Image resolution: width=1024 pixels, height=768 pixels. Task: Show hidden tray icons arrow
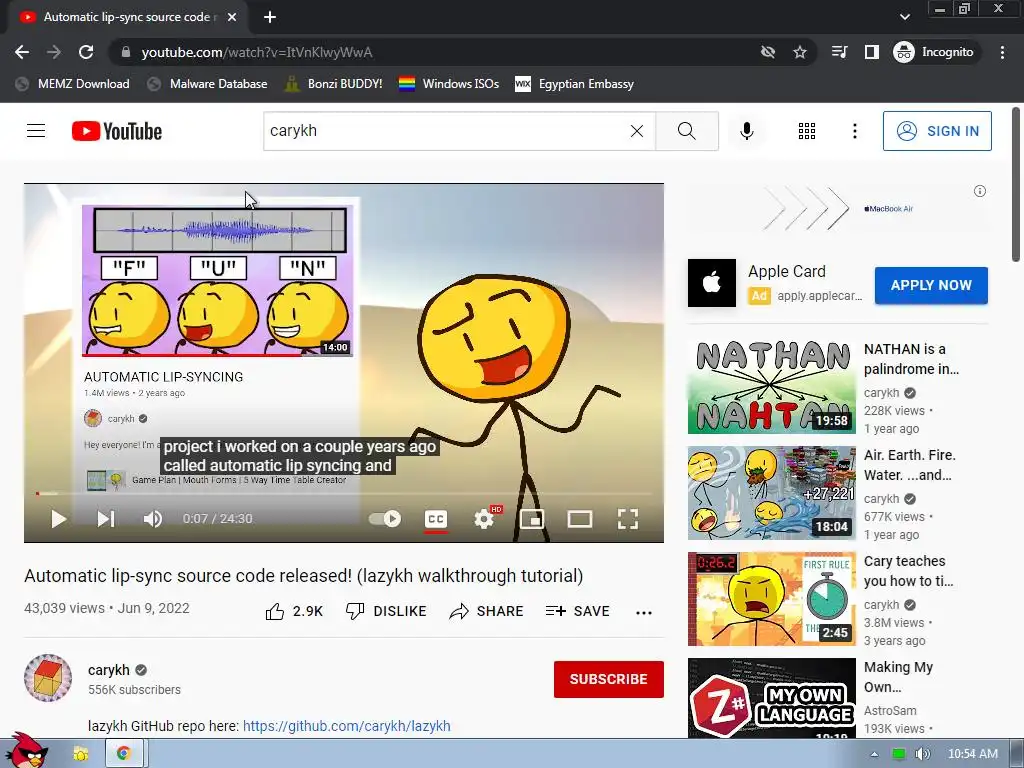[x=874, y=754]
